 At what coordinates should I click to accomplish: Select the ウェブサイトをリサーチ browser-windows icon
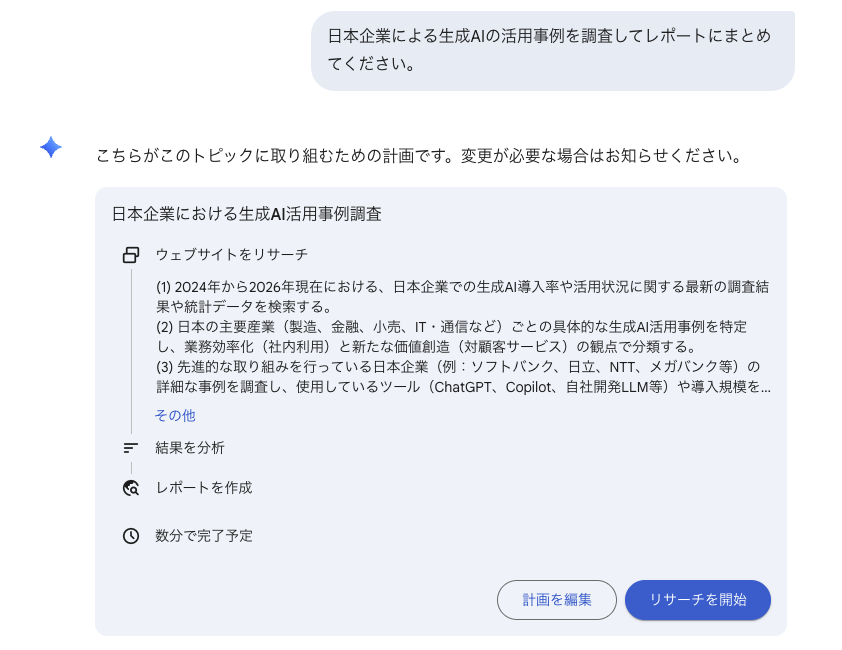(x=130, y=255)
